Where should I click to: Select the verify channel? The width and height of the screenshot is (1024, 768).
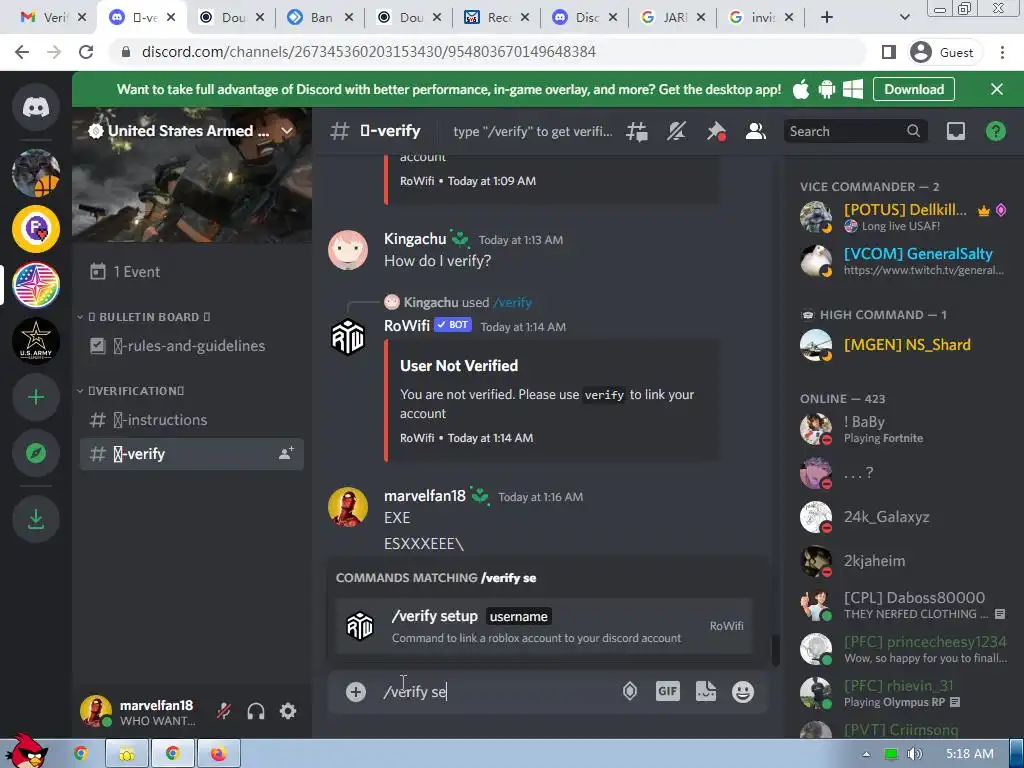[191, 454]
